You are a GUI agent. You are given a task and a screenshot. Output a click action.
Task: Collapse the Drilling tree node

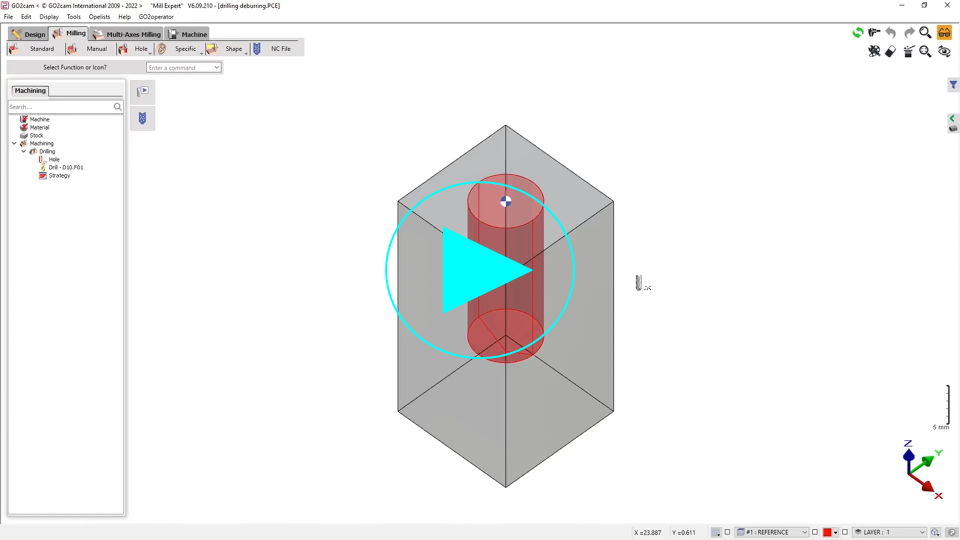[24, 151]
